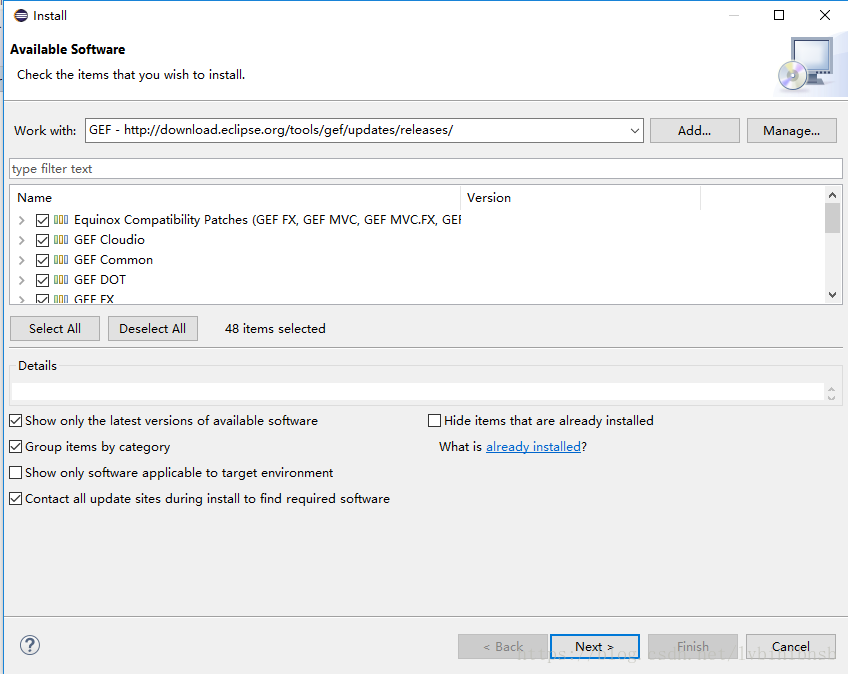
Task: Open the Work with dropdown arrow
Action: coord(635,130)
